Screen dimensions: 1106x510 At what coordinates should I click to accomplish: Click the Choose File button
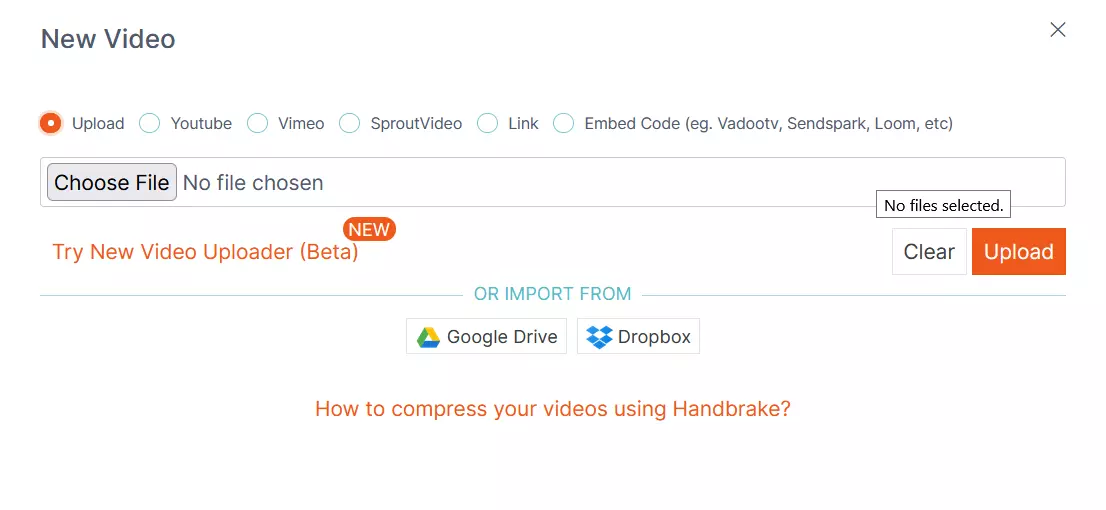coord(111,183)
